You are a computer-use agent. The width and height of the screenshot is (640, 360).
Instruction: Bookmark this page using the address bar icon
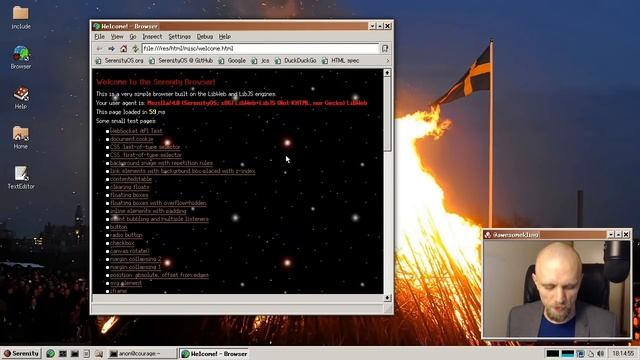(385, 49)
